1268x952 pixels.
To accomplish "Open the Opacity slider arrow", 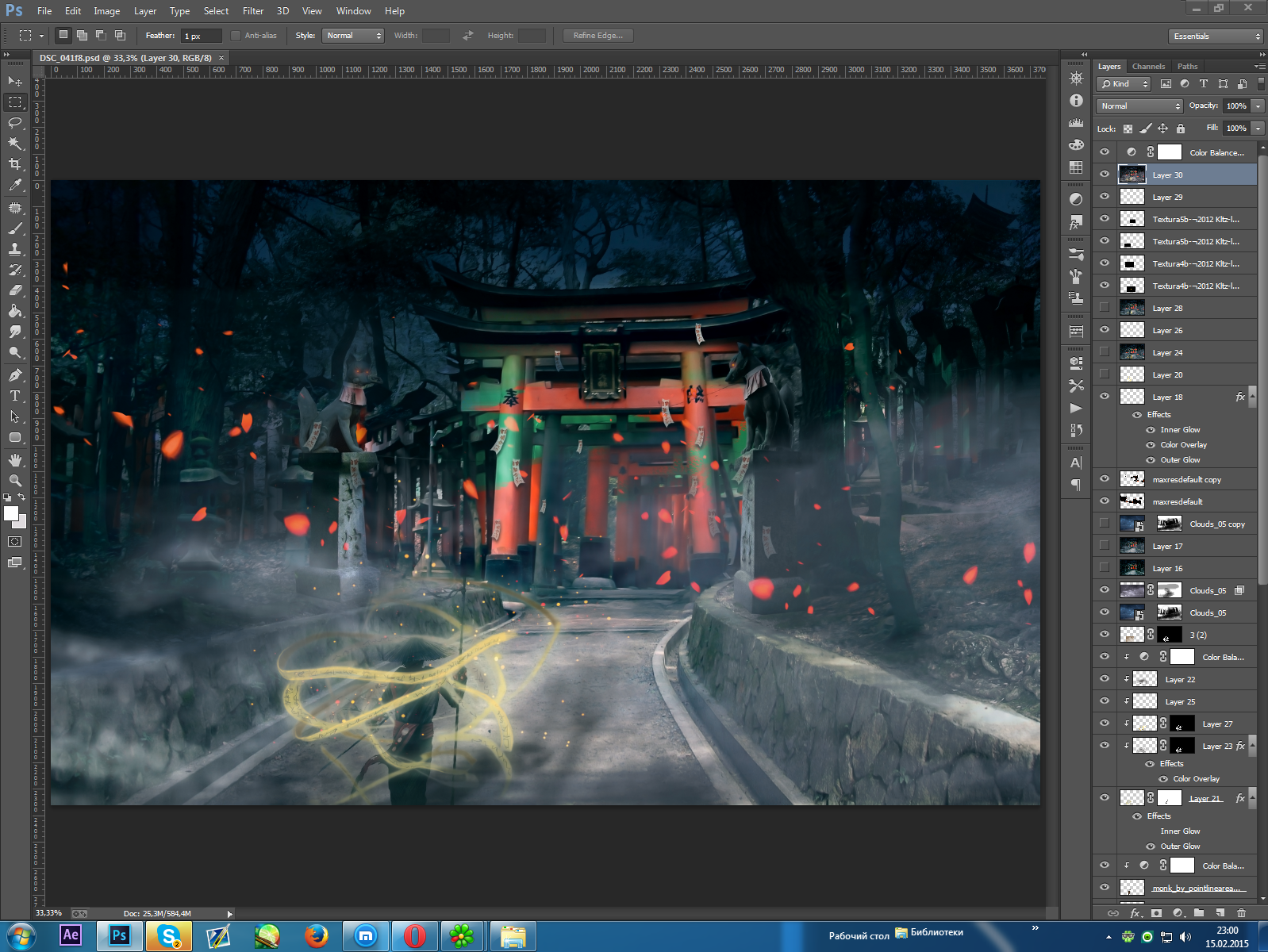I will click(1258, 106).
